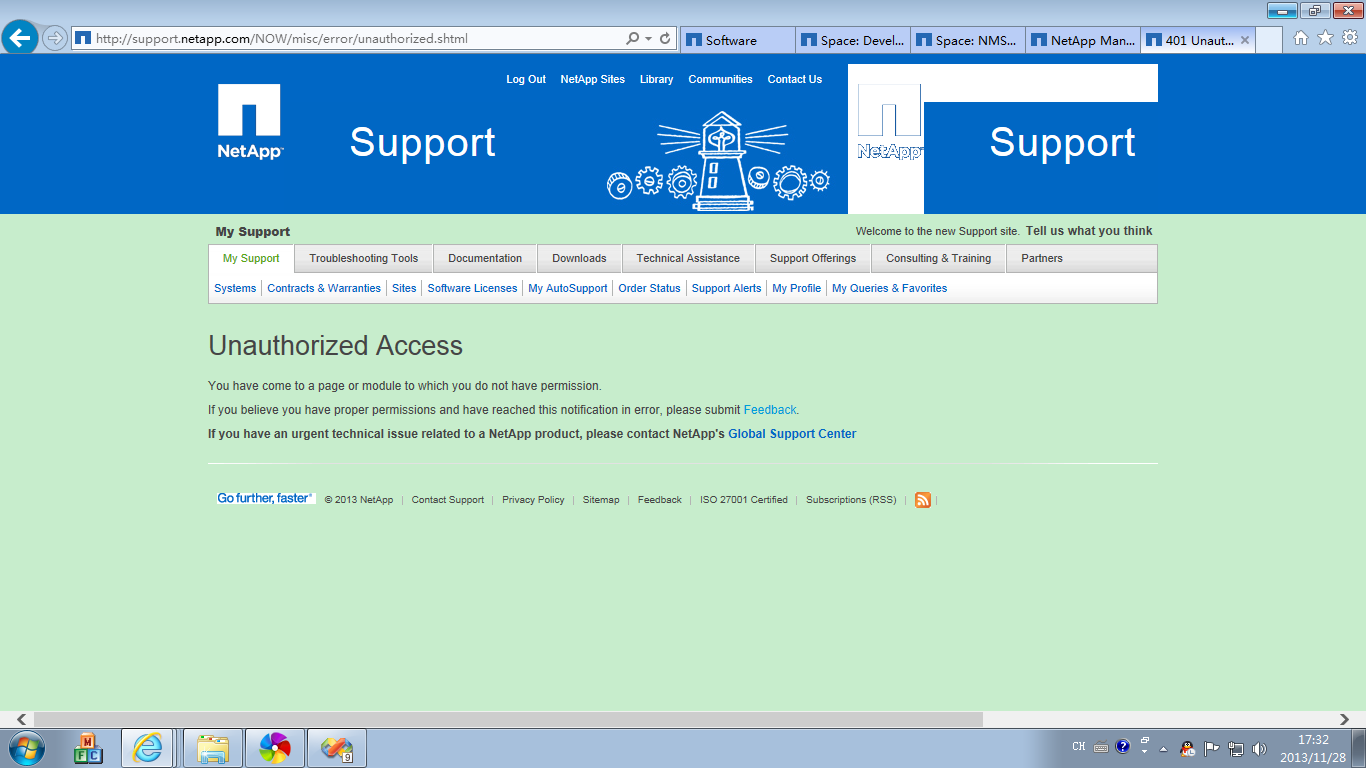Open the Troubleshooting Tools tab
The height and width of the screenshot is (768, 1366).
click(x=364, y=258)
